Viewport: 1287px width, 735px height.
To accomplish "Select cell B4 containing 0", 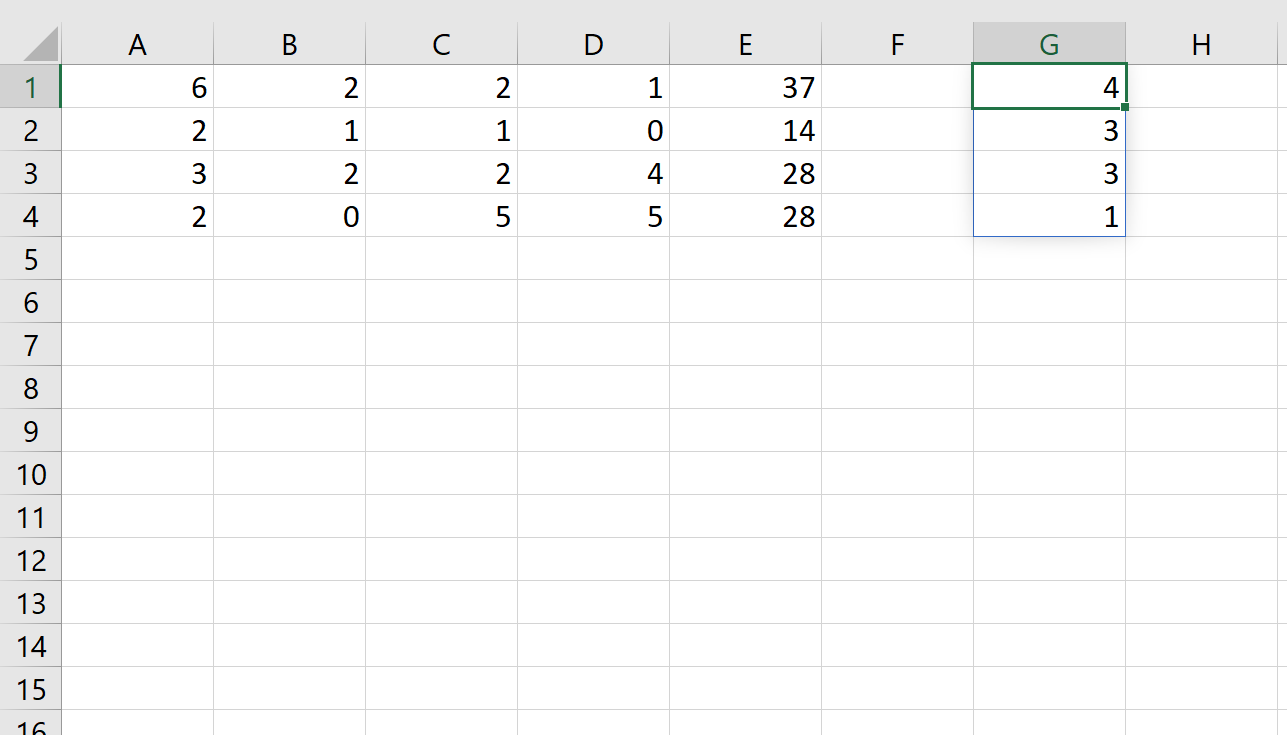I will (x=290, y=216).
